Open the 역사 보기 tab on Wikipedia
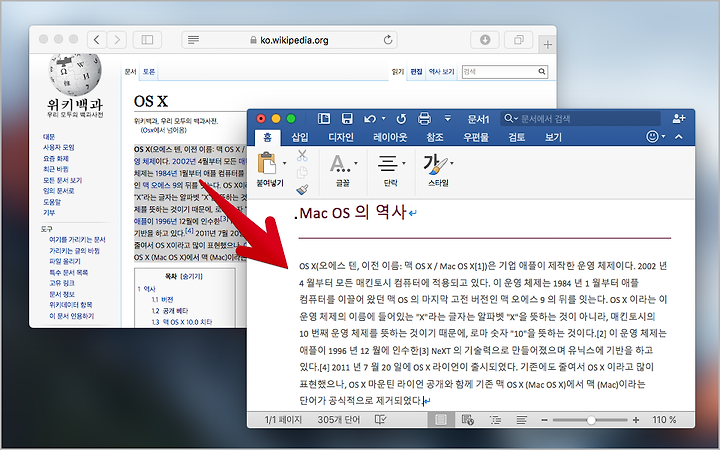Image resolution: width=720 pixels, height=450 pixels. point(442,72)
